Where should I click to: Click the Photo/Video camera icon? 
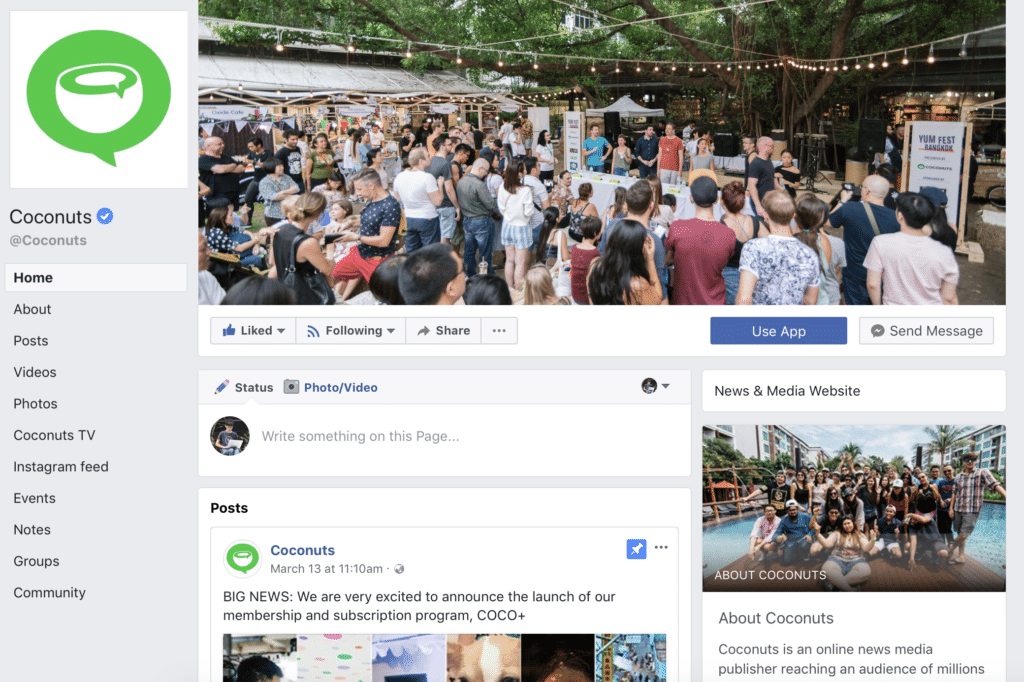click(x=291, y=387)
